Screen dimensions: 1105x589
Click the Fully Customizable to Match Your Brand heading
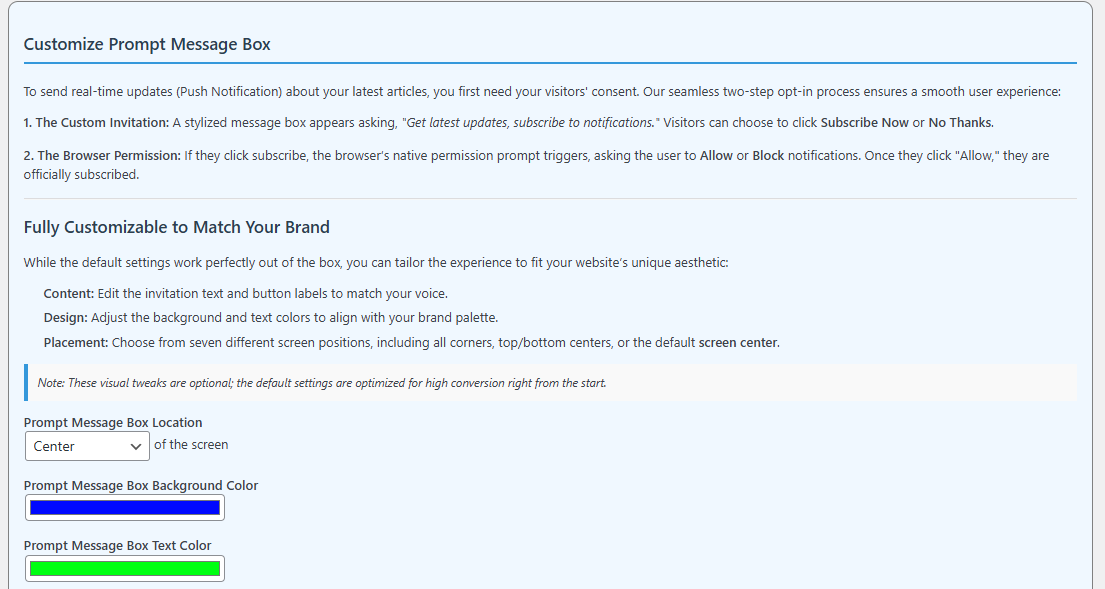(177, 228)
